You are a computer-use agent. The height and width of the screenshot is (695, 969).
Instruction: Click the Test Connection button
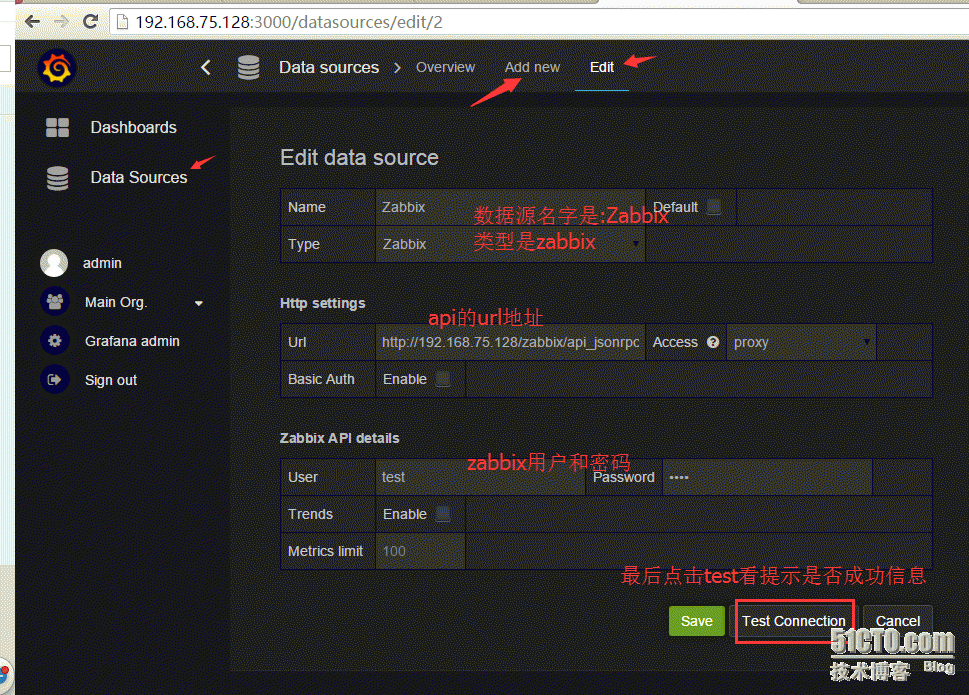pyautogui.click(x=793, y=621)
